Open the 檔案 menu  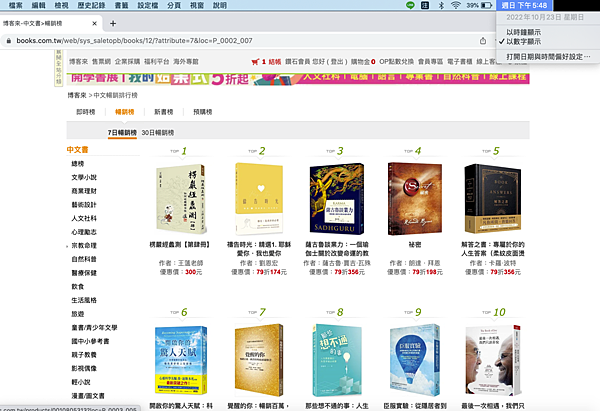pyautogui.click(x=15, y=5)
